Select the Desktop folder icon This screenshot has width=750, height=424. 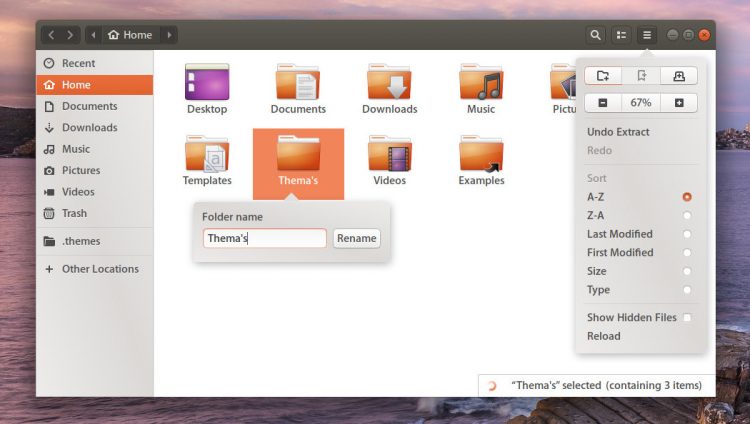pos(207,82)
